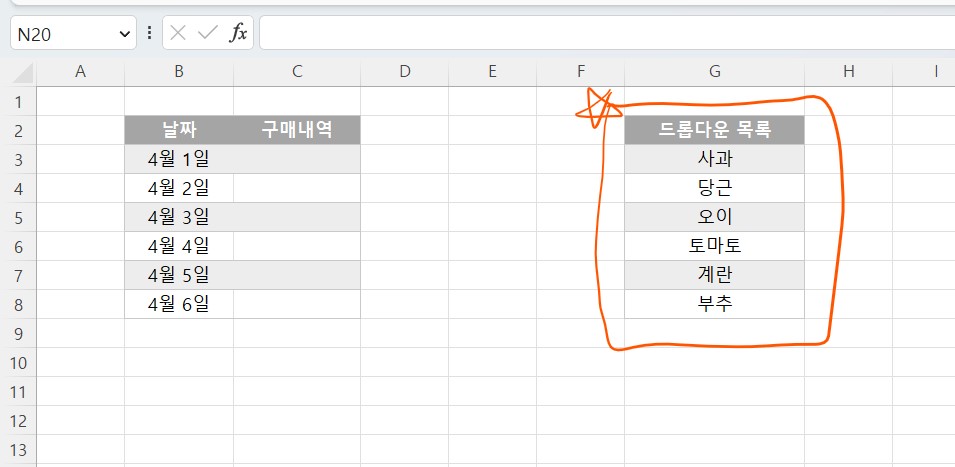Click the 계란 cell
The image size is (955, 467).
coord(714,275)
